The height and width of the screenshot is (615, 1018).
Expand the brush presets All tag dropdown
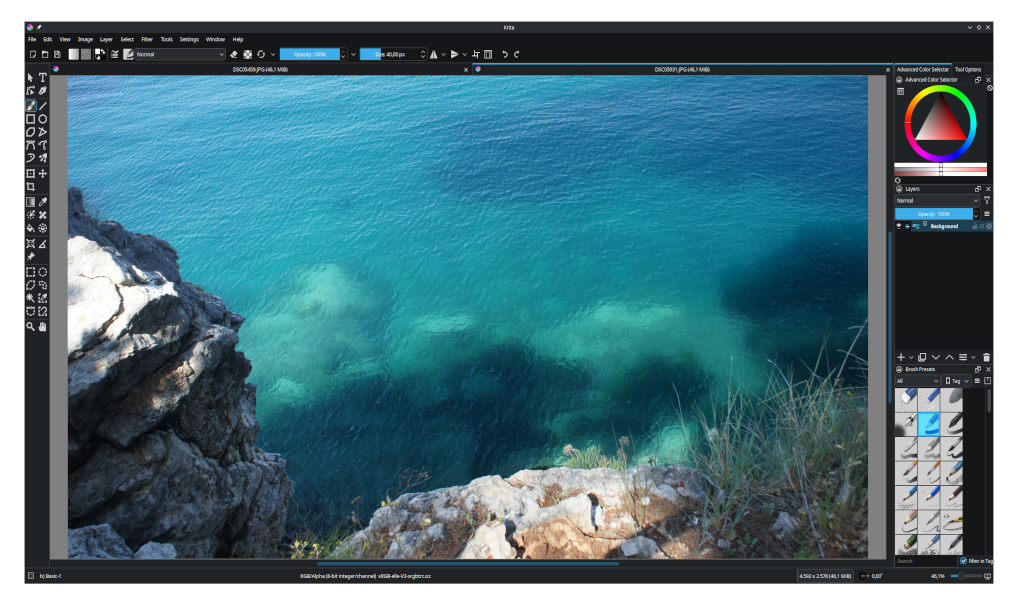[x=917, y=381]
